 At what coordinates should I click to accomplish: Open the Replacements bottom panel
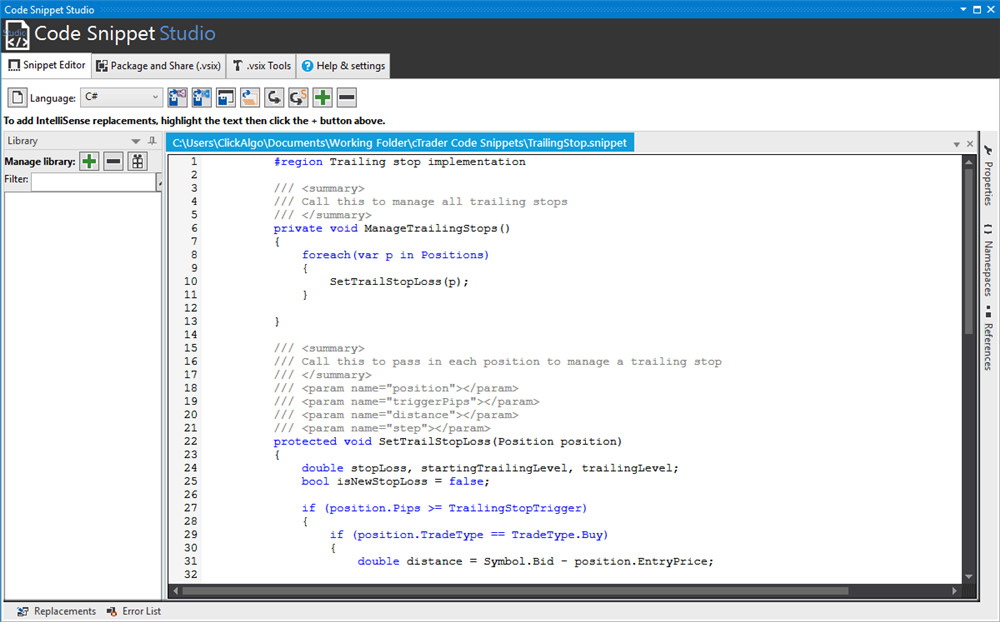56,611
